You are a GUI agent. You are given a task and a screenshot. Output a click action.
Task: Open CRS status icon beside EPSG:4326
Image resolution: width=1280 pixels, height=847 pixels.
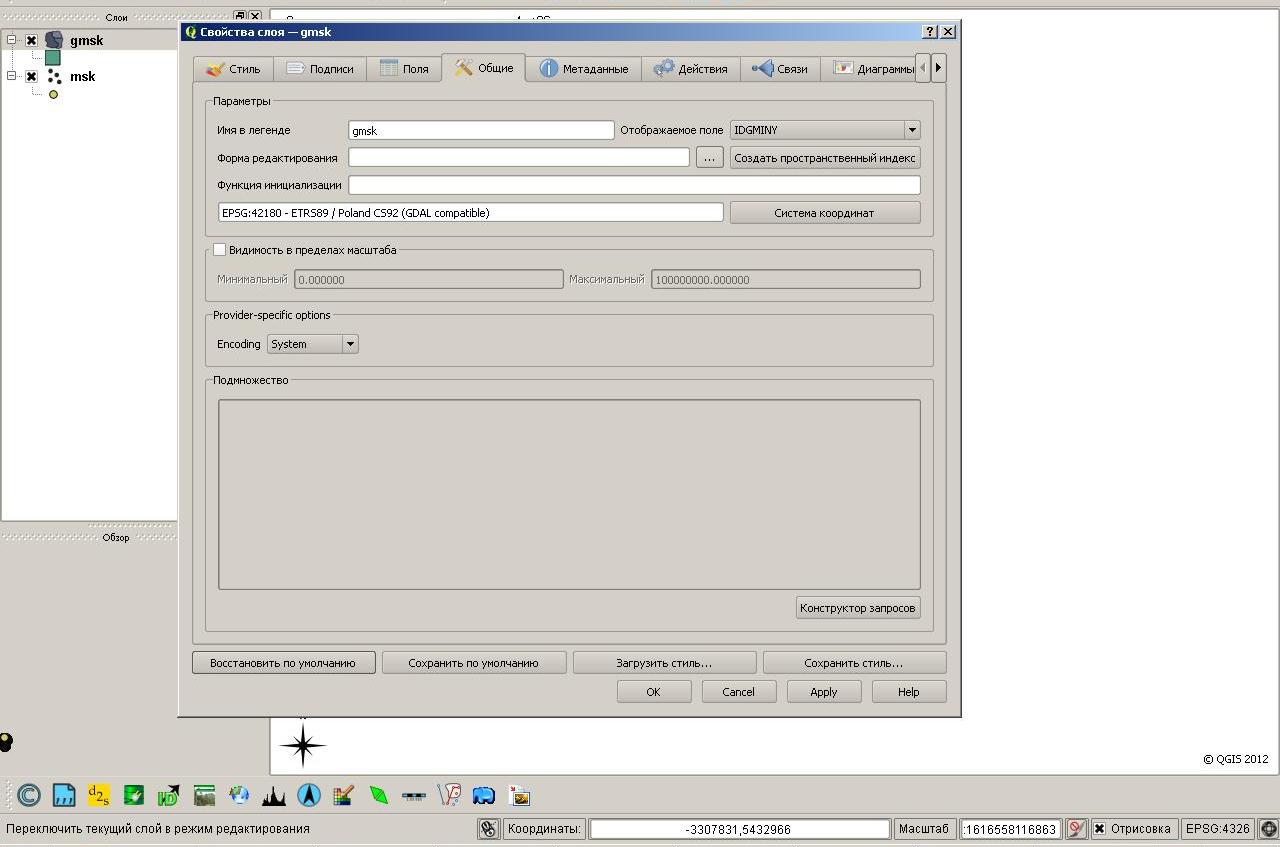coord(1269,829)
